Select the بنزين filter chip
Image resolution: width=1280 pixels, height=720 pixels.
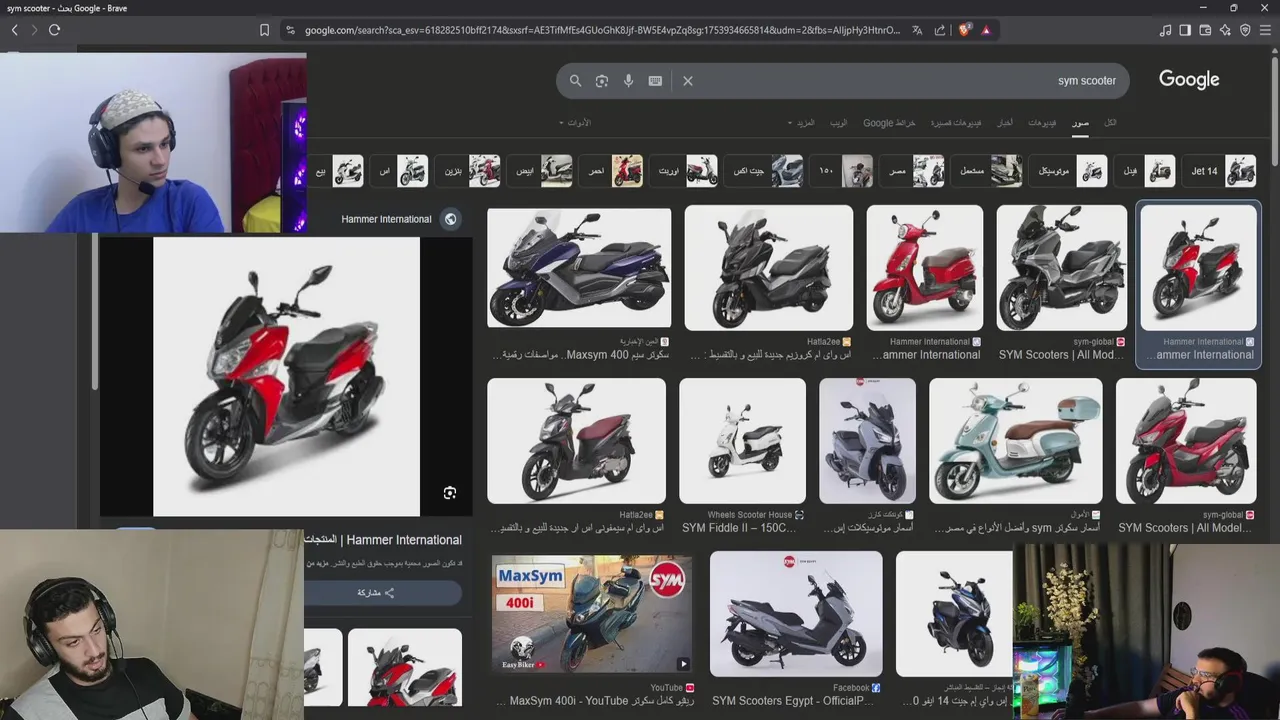[468, 171]
